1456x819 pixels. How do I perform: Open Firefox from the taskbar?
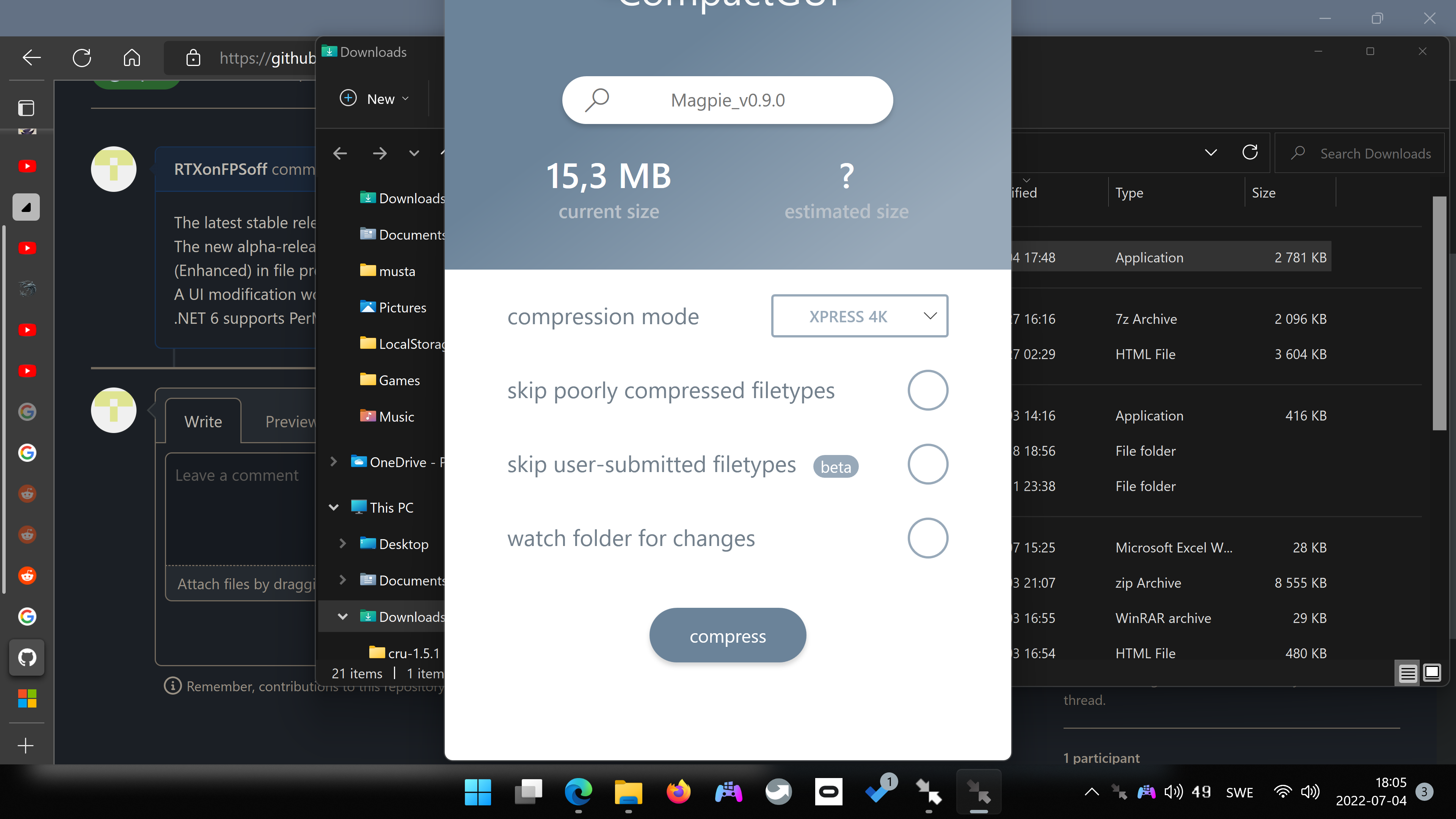tap(678, 791)
